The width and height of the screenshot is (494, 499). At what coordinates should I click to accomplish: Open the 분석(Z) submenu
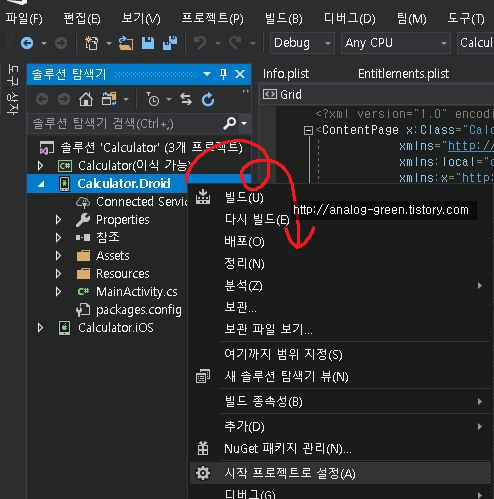click(340, 286)
